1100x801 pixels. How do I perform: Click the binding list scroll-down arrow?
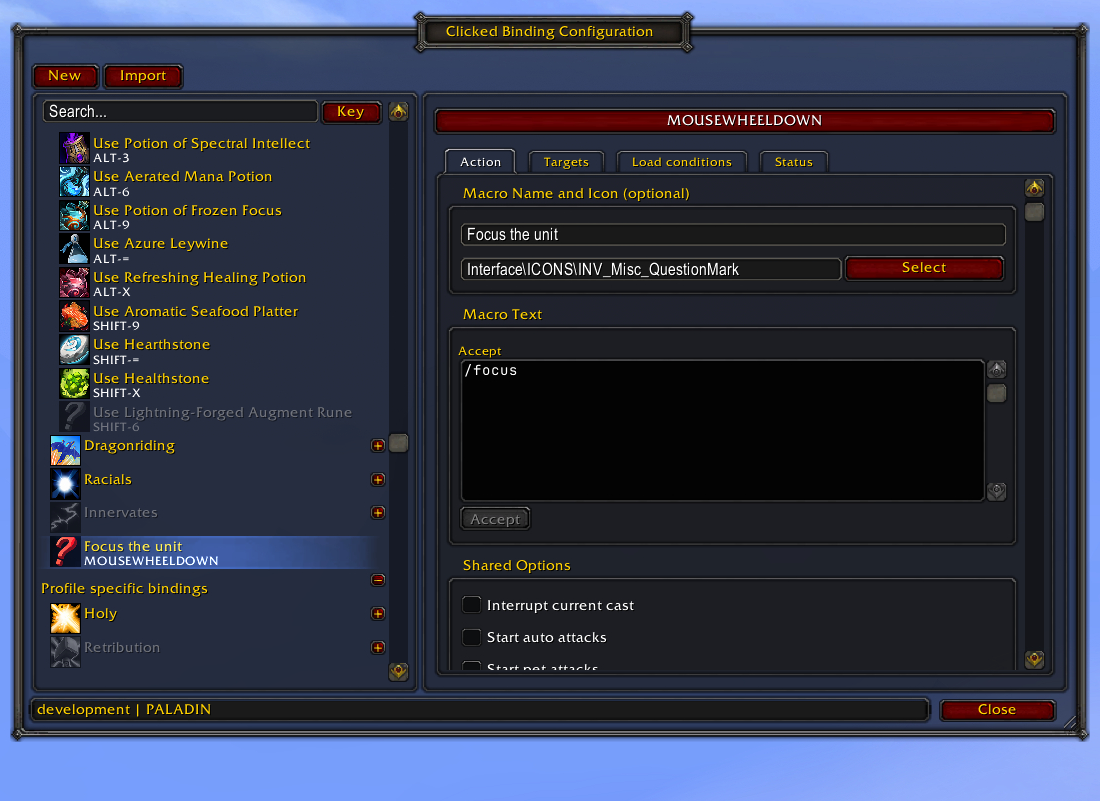tap(398, 672)
